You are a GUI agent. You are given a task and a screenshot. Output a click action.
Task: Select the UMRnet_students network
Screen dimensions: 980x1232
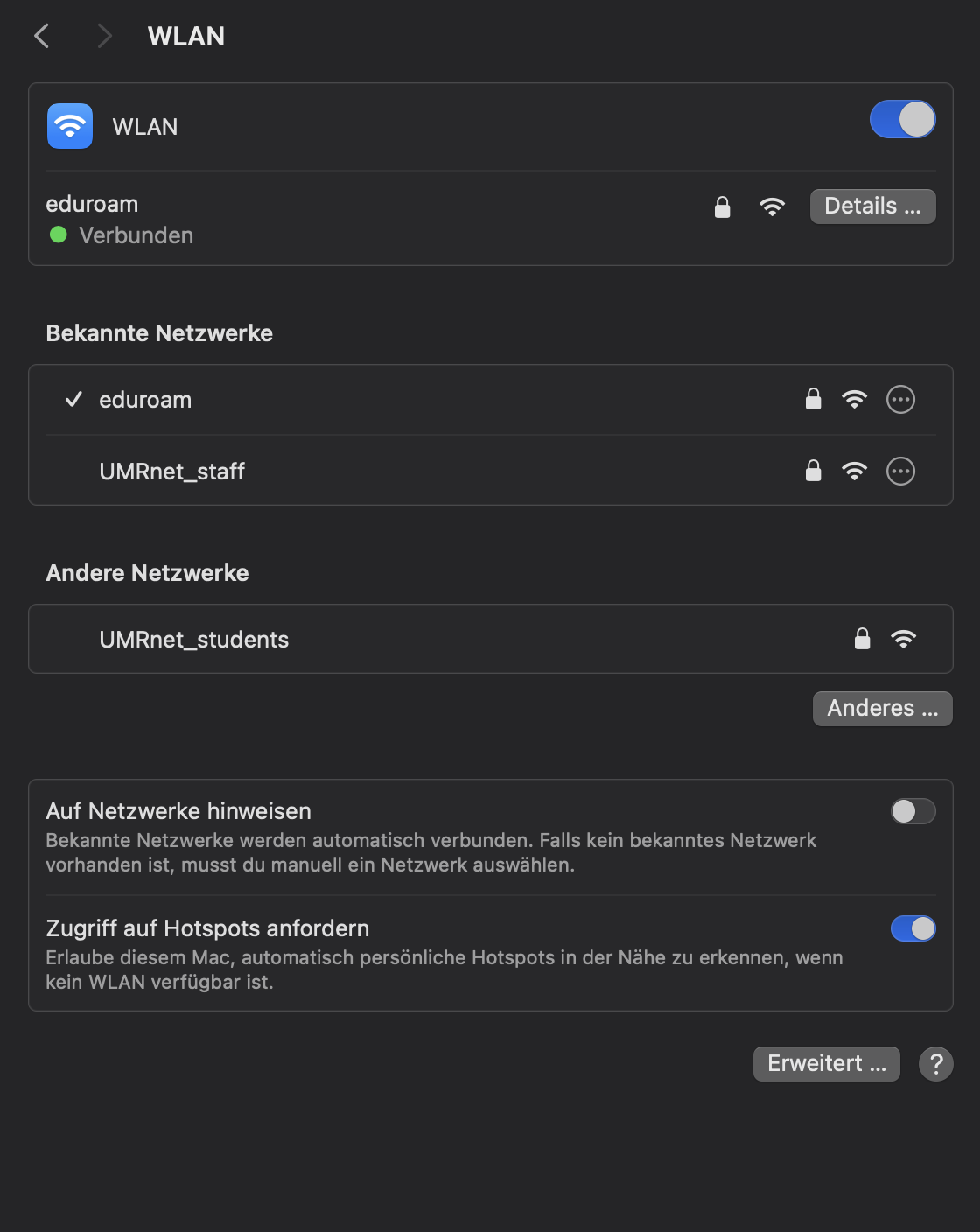[x=491, y=639]
